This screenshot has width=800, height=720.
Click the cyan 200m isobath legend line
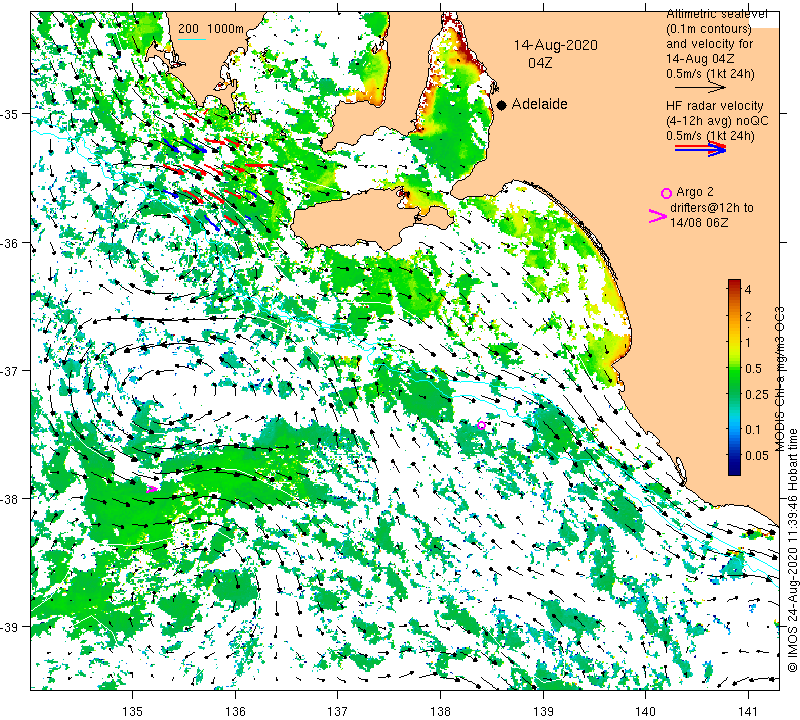[192, 39]
